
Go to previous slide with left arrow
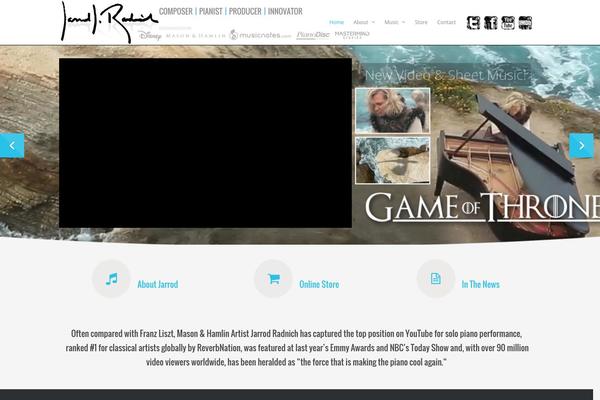[x=12, y=145]
